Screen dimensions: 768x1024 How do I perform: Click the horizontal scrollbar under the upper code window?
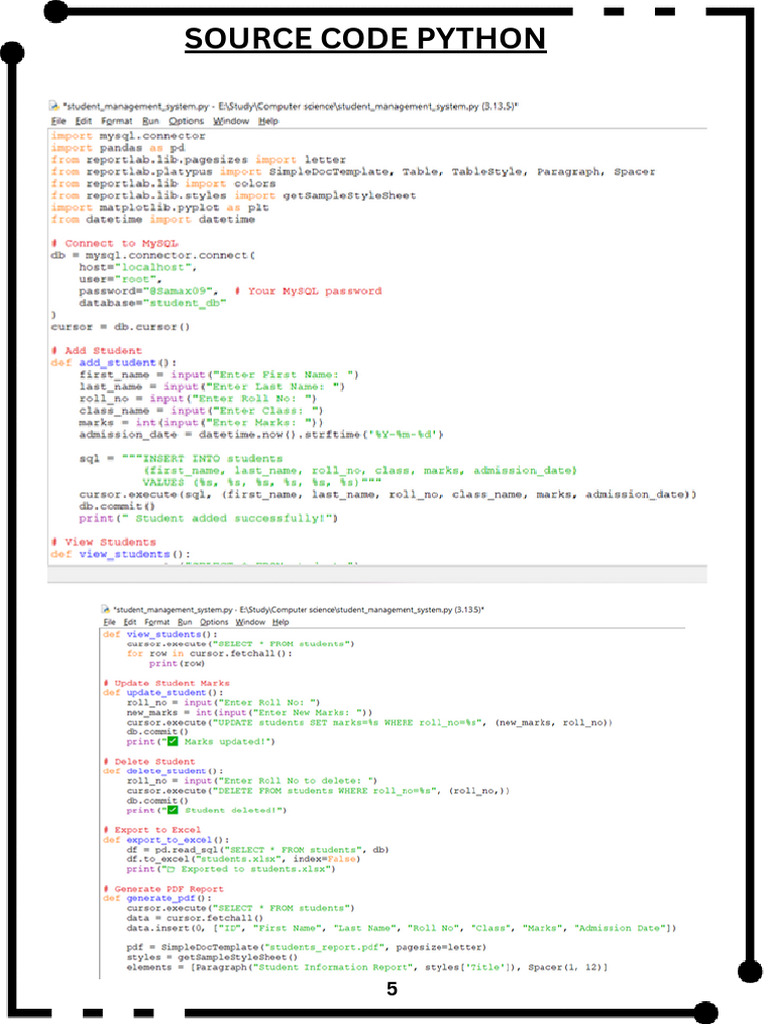tap(378, 576)
